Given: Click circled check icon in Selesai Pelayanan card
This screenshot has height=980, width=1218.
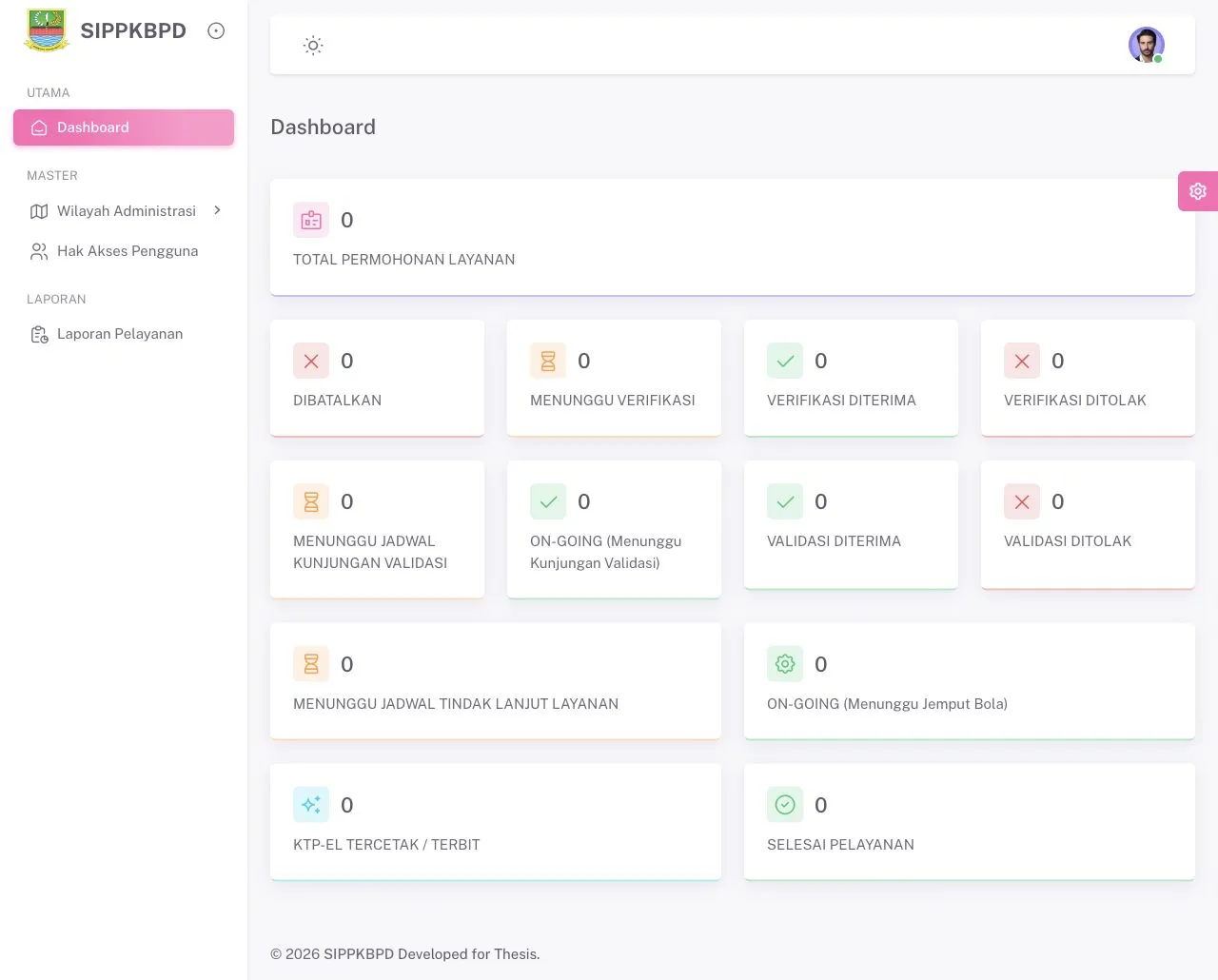Looking at the screenshot, I should pyautogui.click(x=785, y=805).
